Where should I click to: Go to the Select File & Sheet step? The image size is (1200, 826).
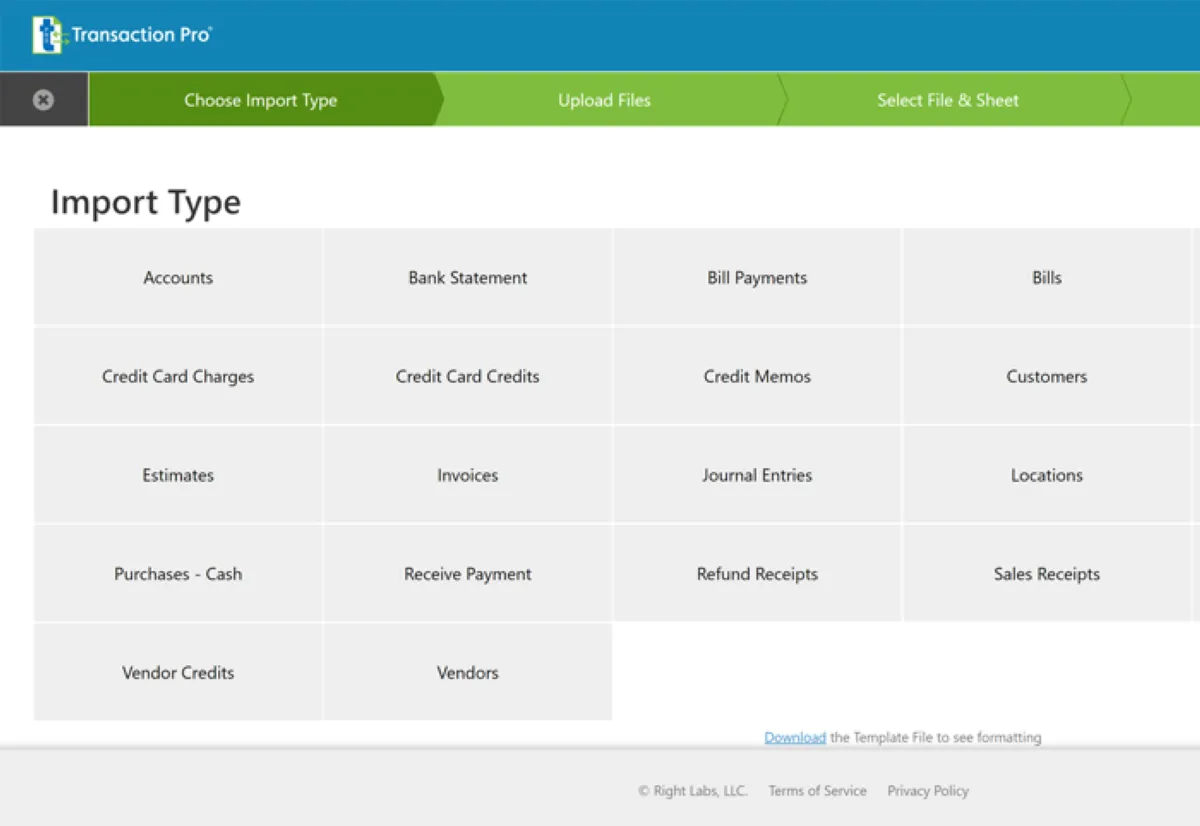[x=948, y=100]
